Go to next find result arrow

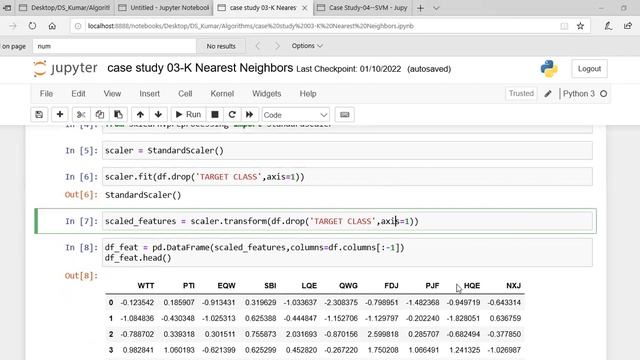click(x=278, y=46)
